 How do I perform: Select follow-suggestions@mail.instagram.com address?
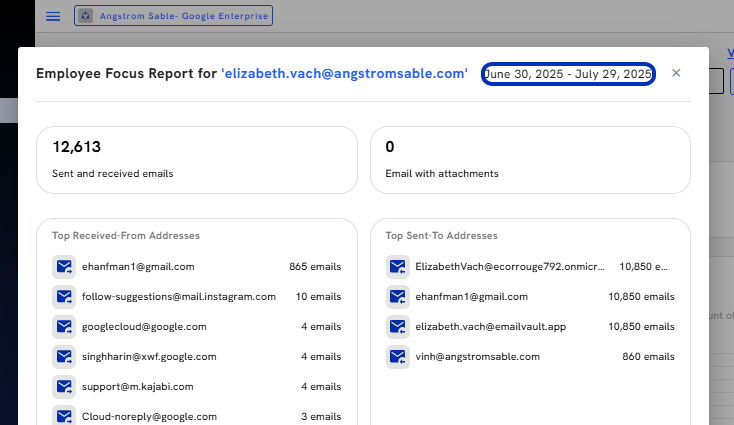point(179,297)
